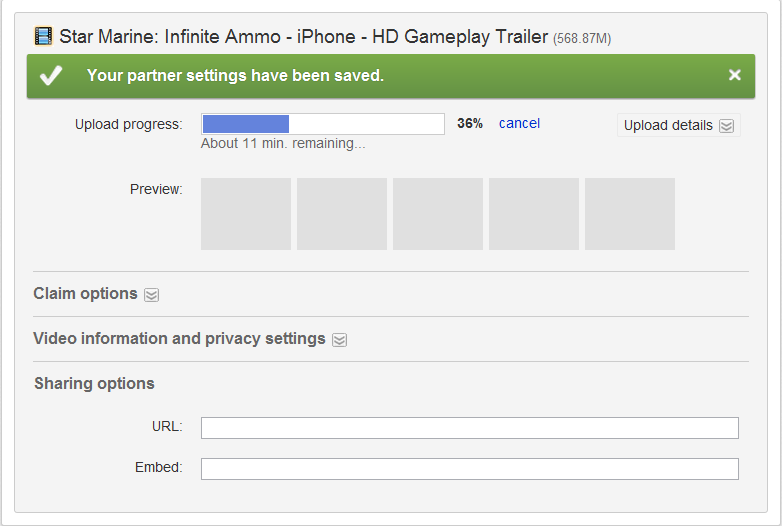Click the (568.87M) file size text

coord(582,38)
